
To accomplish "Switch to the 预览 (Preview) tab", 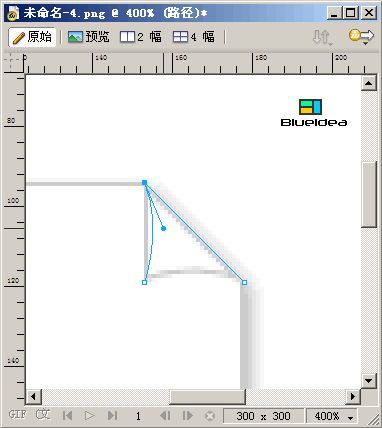I will (x=89, y=37).
